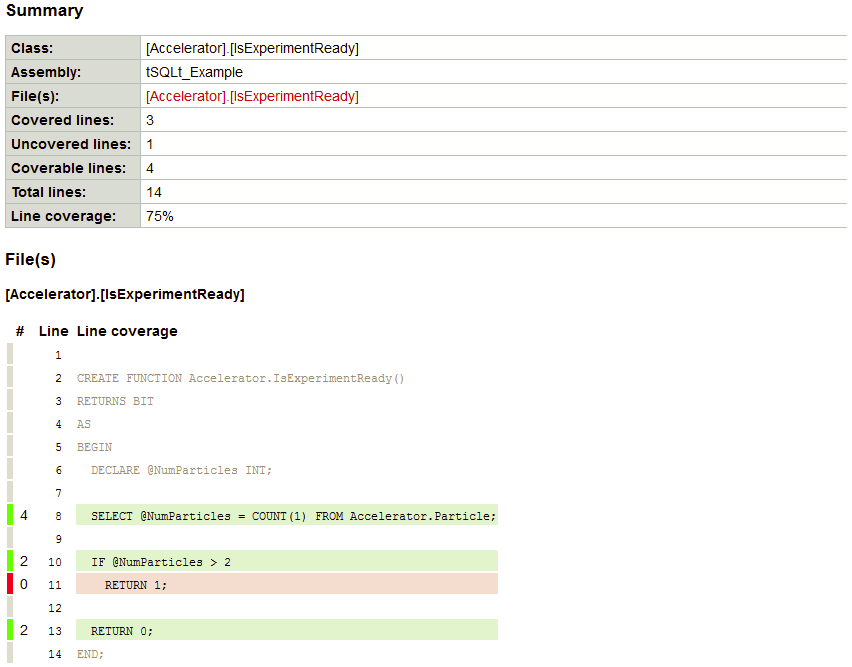852x667 pixels.
Task: Click the green coverage marker for line 8
Action: point(10,516)
